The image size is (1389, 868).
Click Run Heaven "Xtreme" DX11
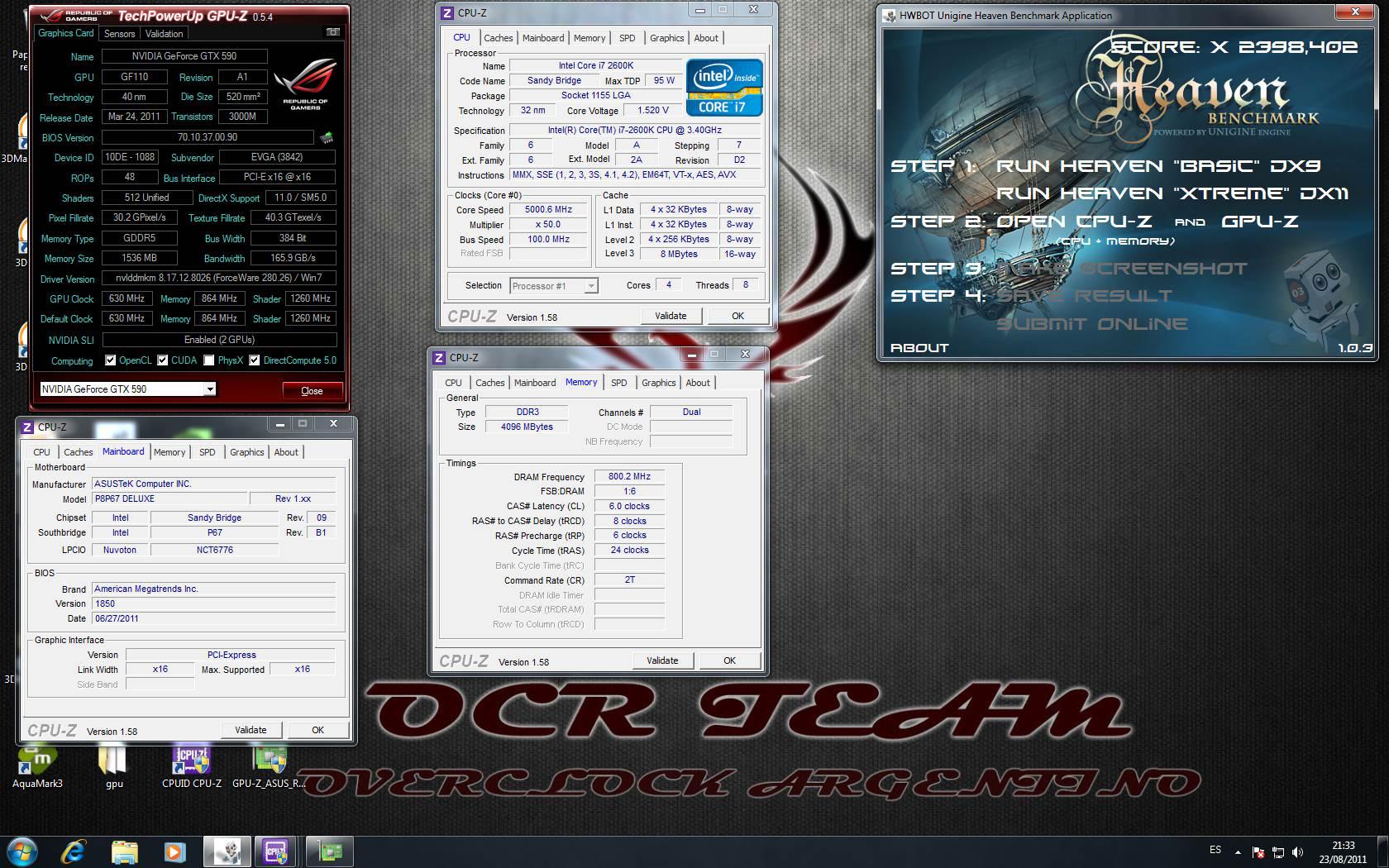pyautogui.click(x=1172, y=193)
